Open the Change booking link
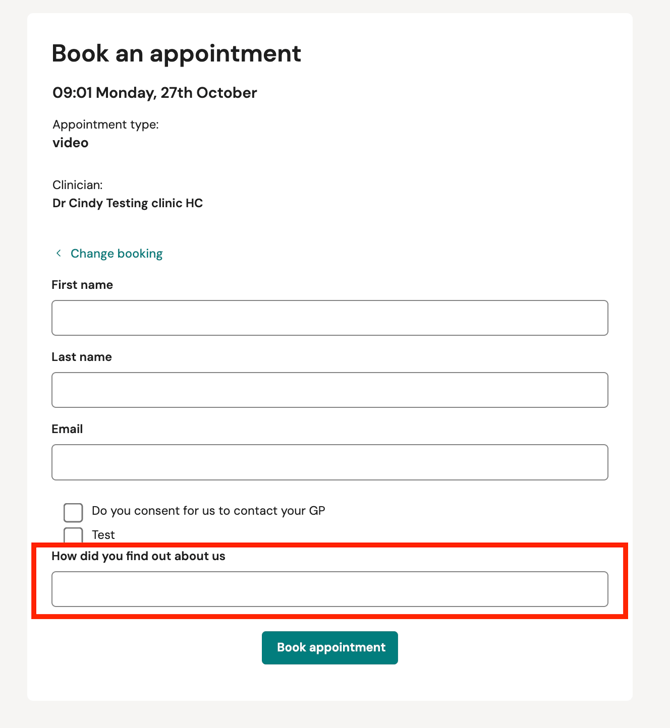This screenshot has width=670, height=728. tap(116, 254)
